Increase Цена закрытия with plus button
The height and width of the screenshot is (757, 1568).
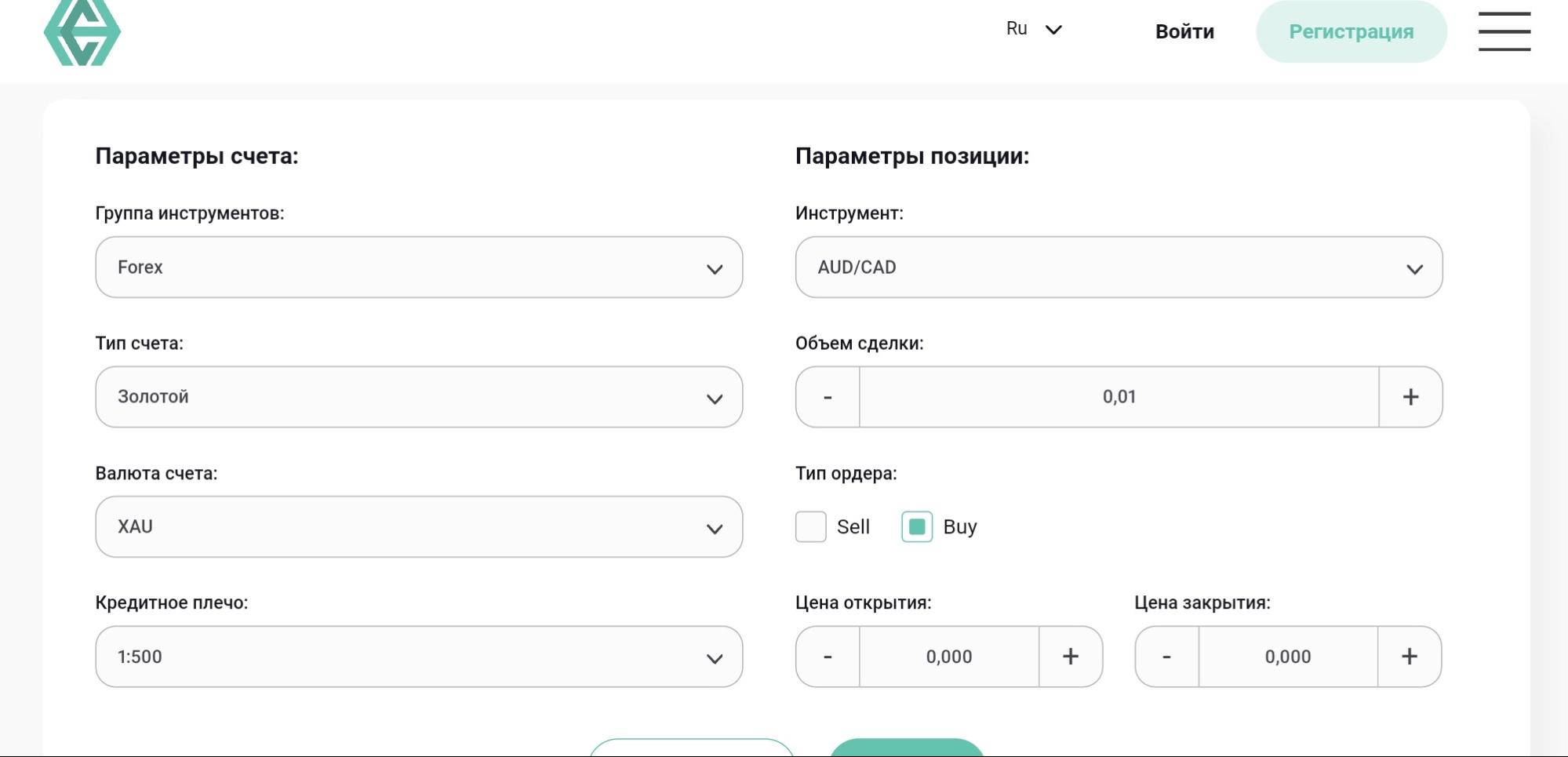[1410, 657]
